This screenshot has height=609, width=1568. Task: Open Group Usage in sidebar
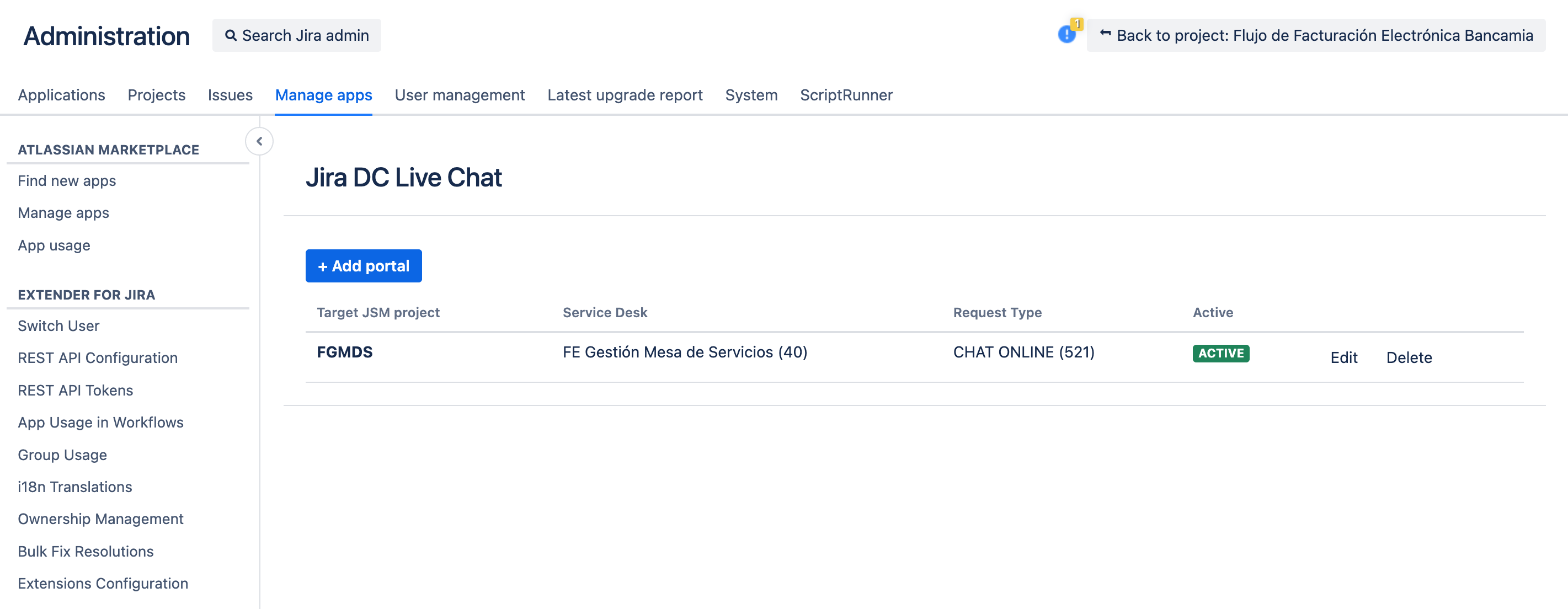coord(62,455)
